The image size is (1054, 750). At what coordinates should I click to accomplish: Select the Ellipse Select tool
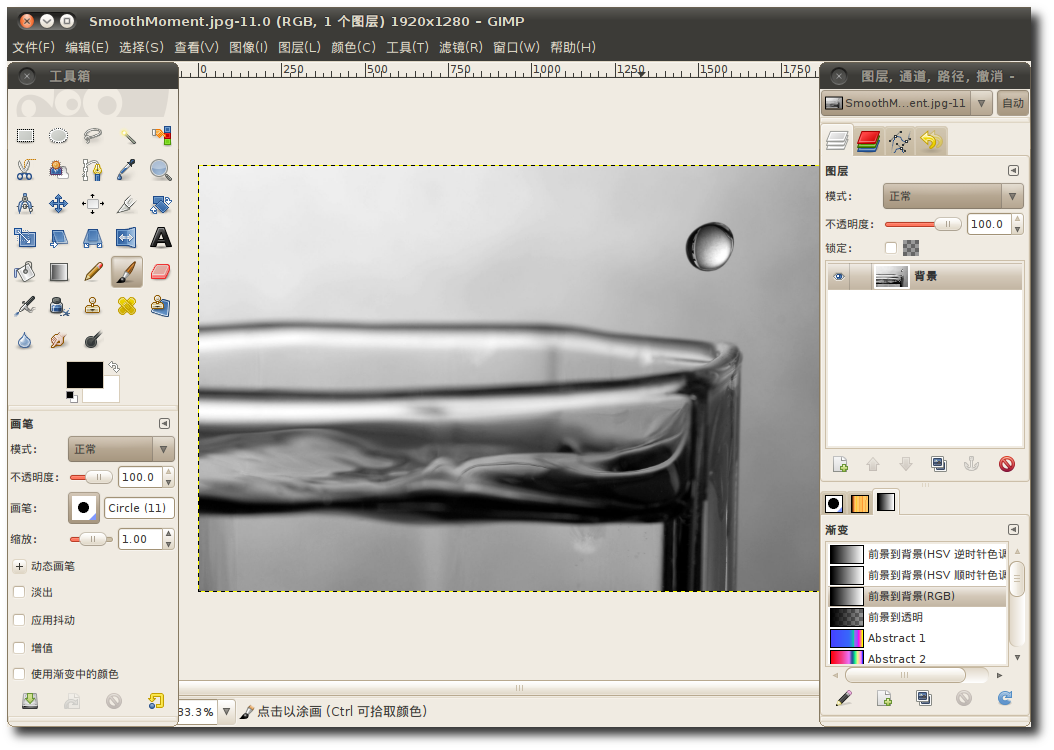click(58, 136)
